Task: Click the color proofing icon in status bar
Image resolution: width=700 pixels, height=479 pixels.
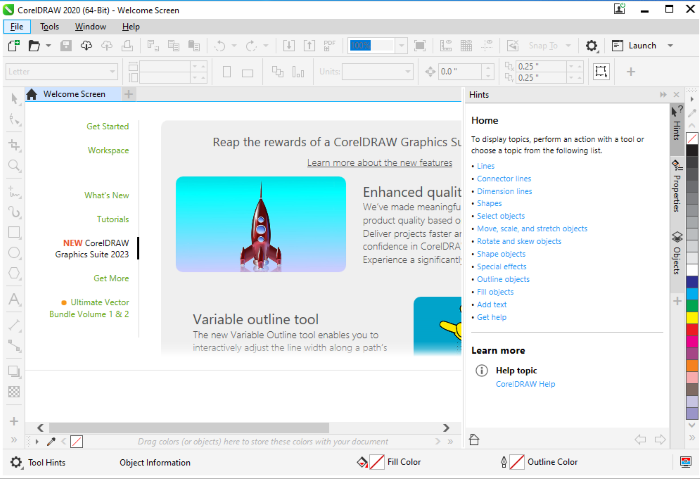Action: point(686,462)
